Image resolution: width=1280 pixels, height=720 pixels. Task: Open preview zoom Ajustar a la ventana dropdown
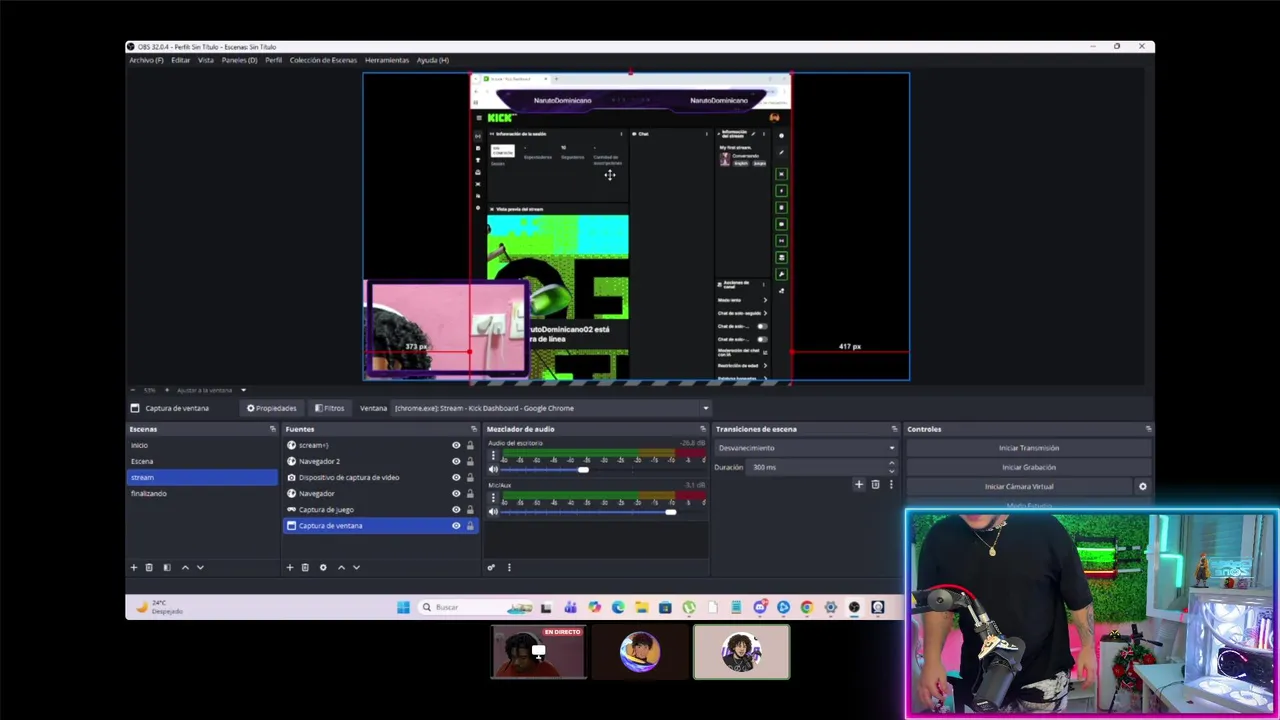coord(243,390)
